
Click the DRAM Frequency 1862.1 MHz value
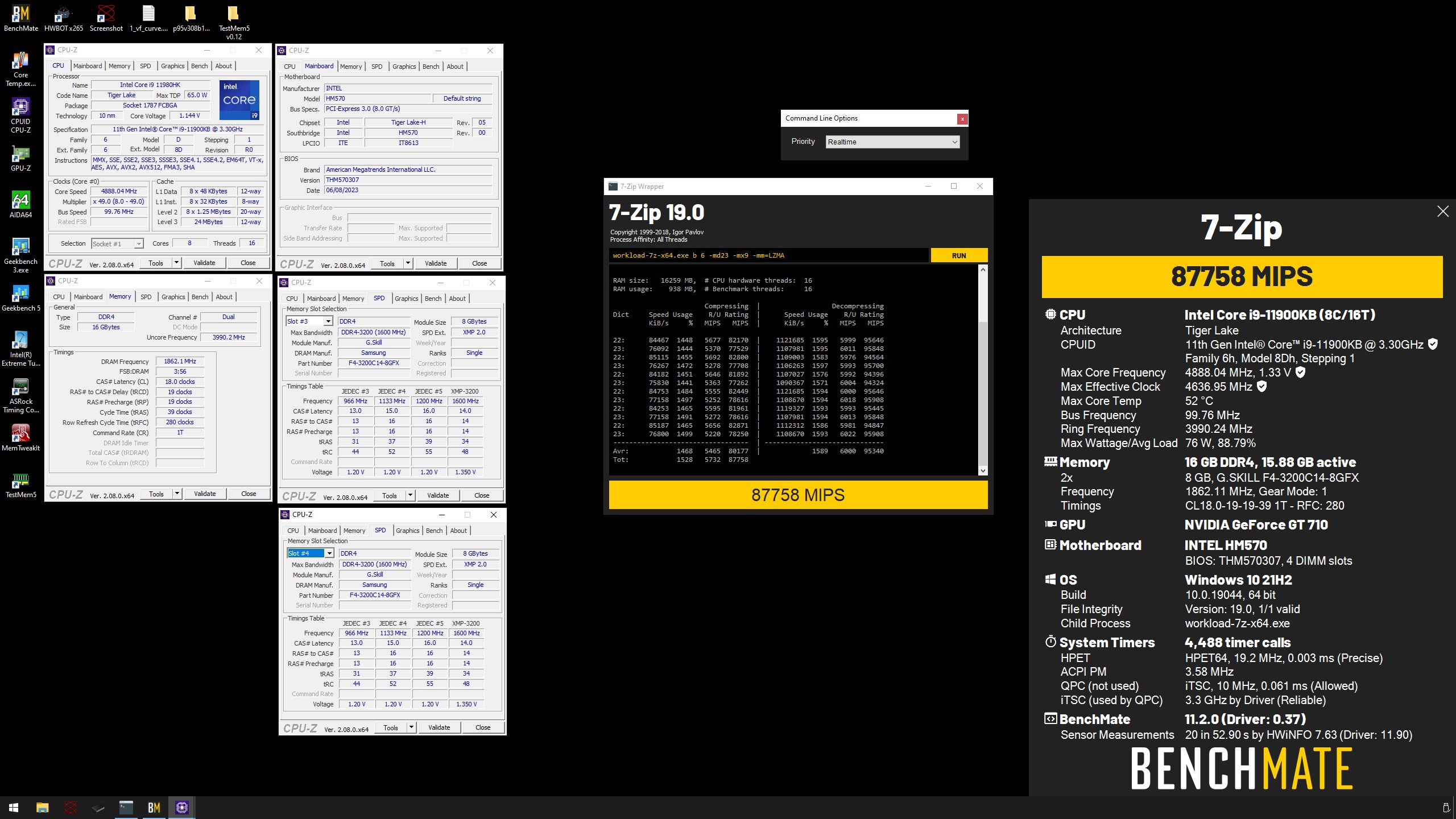coord(180,361)
